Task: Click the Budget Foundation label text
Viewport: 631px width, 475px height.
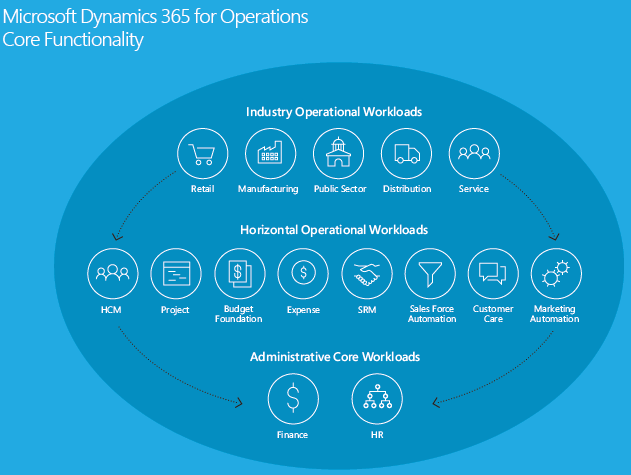Action: (239, 314)
